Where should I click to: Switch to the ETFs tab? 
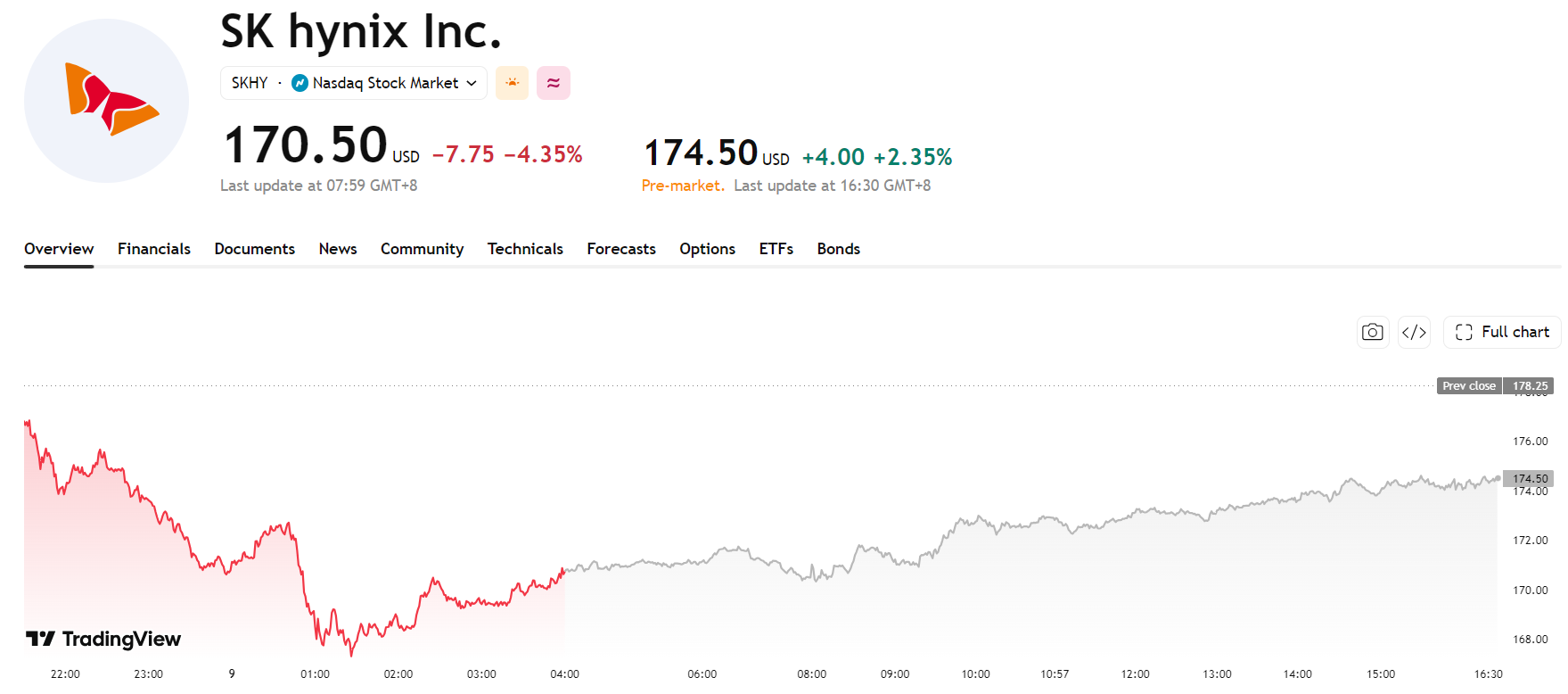(776, 249)
